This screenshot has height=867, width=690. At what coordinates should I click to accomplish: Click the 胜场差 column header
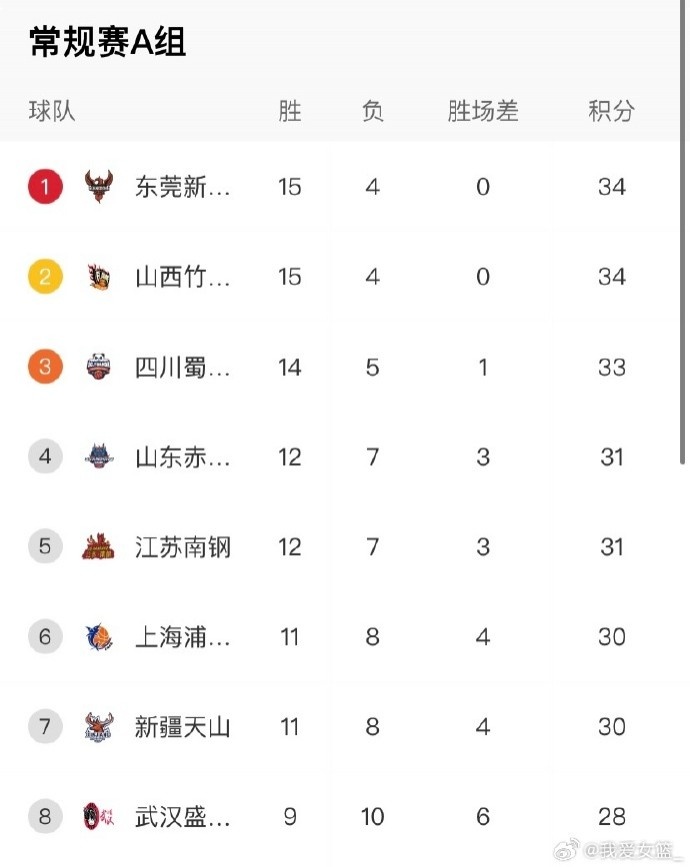[483, 111]
